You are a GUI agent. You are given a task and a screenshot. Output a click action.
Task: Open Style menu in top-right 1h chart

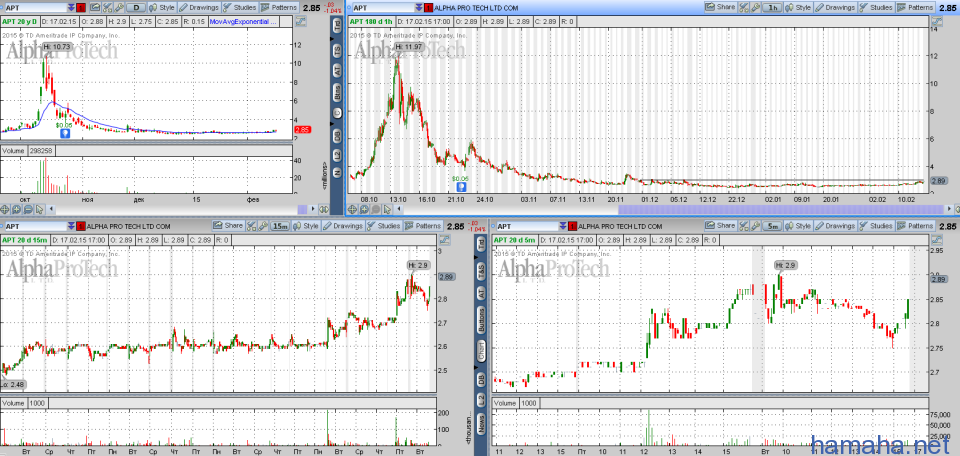798,7
